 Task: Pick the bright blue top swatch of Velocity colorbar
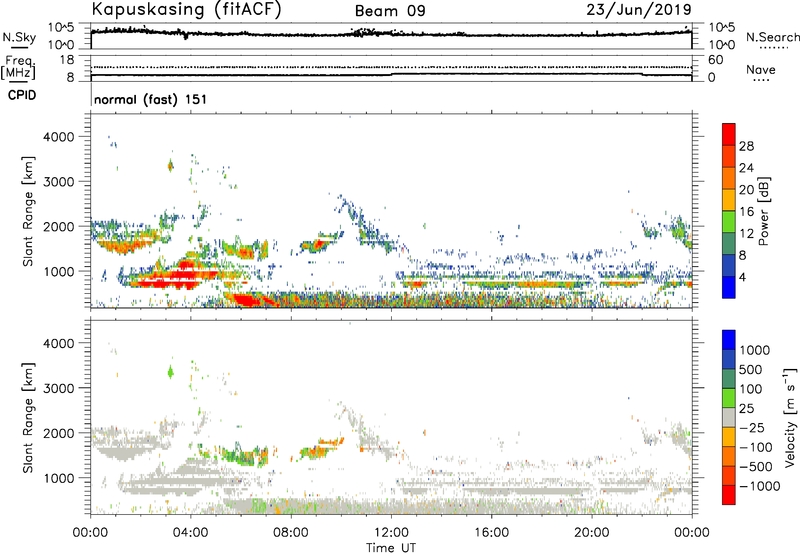729,340
